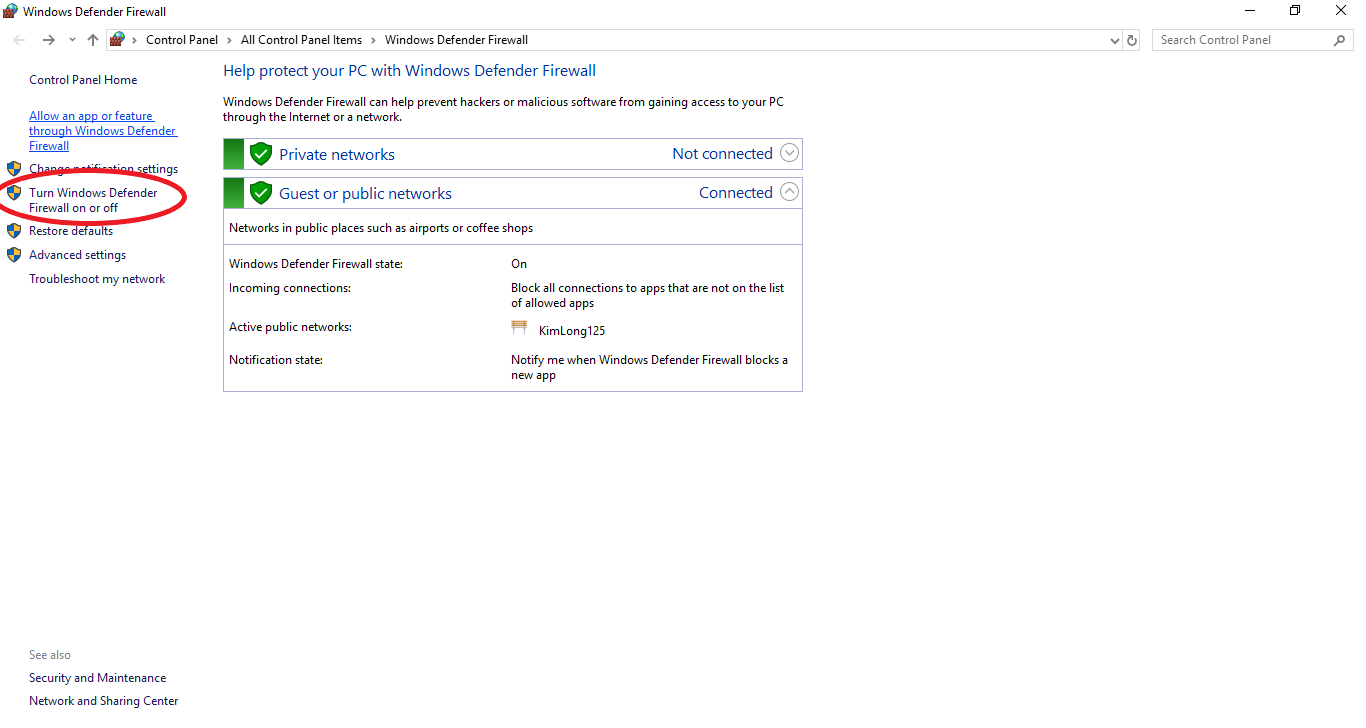This screenshot has width=1366, height=728.
Task: Go up one level with the Up arrow
Action: [93, 40]
